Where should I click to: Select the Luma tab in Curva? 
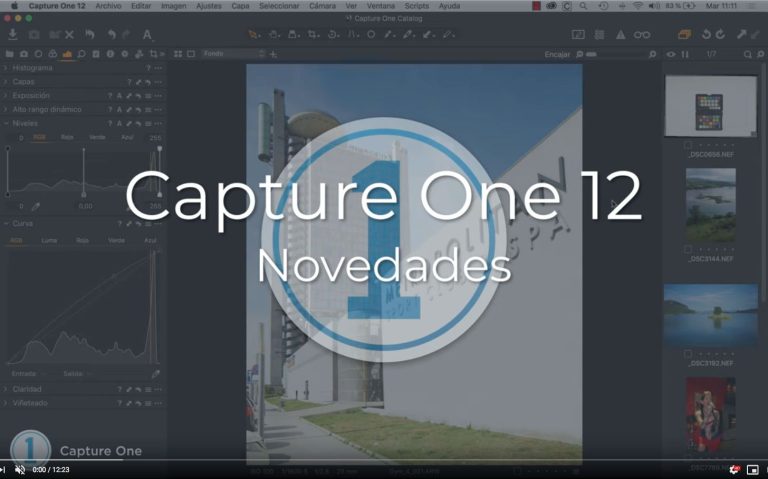[49, 240]
